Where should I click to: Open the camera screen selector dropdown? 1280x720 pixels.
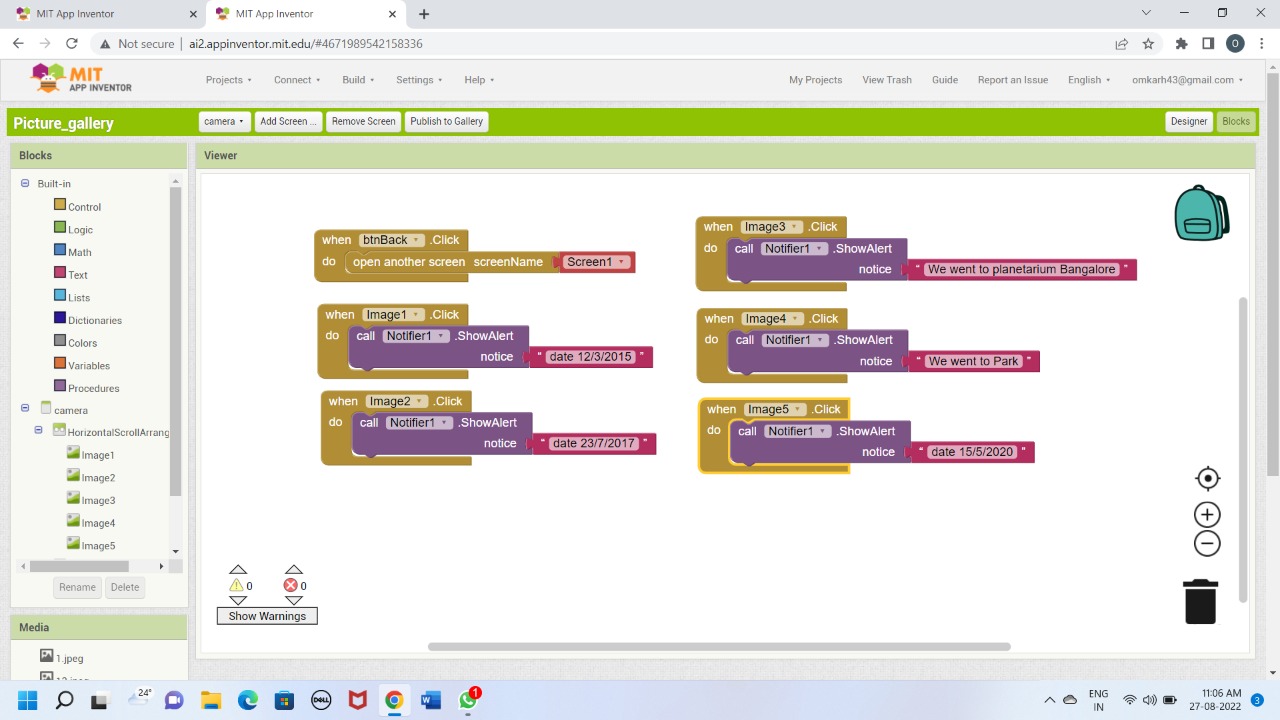tap(223, 121)
